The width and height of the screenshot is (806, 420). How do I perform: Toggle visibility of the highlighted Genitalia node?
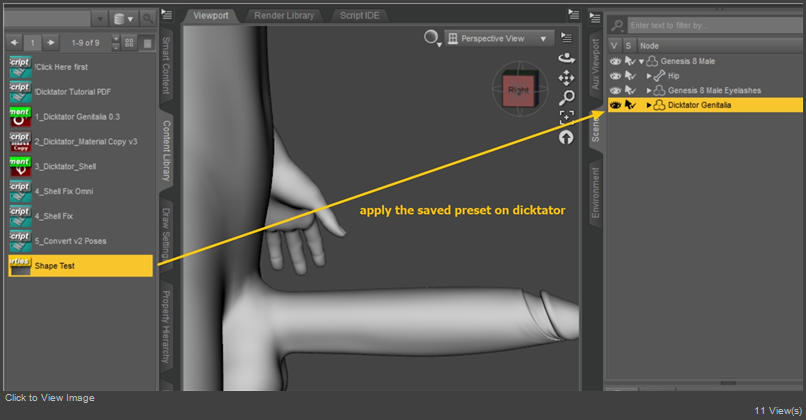click(x=615, y=105)
